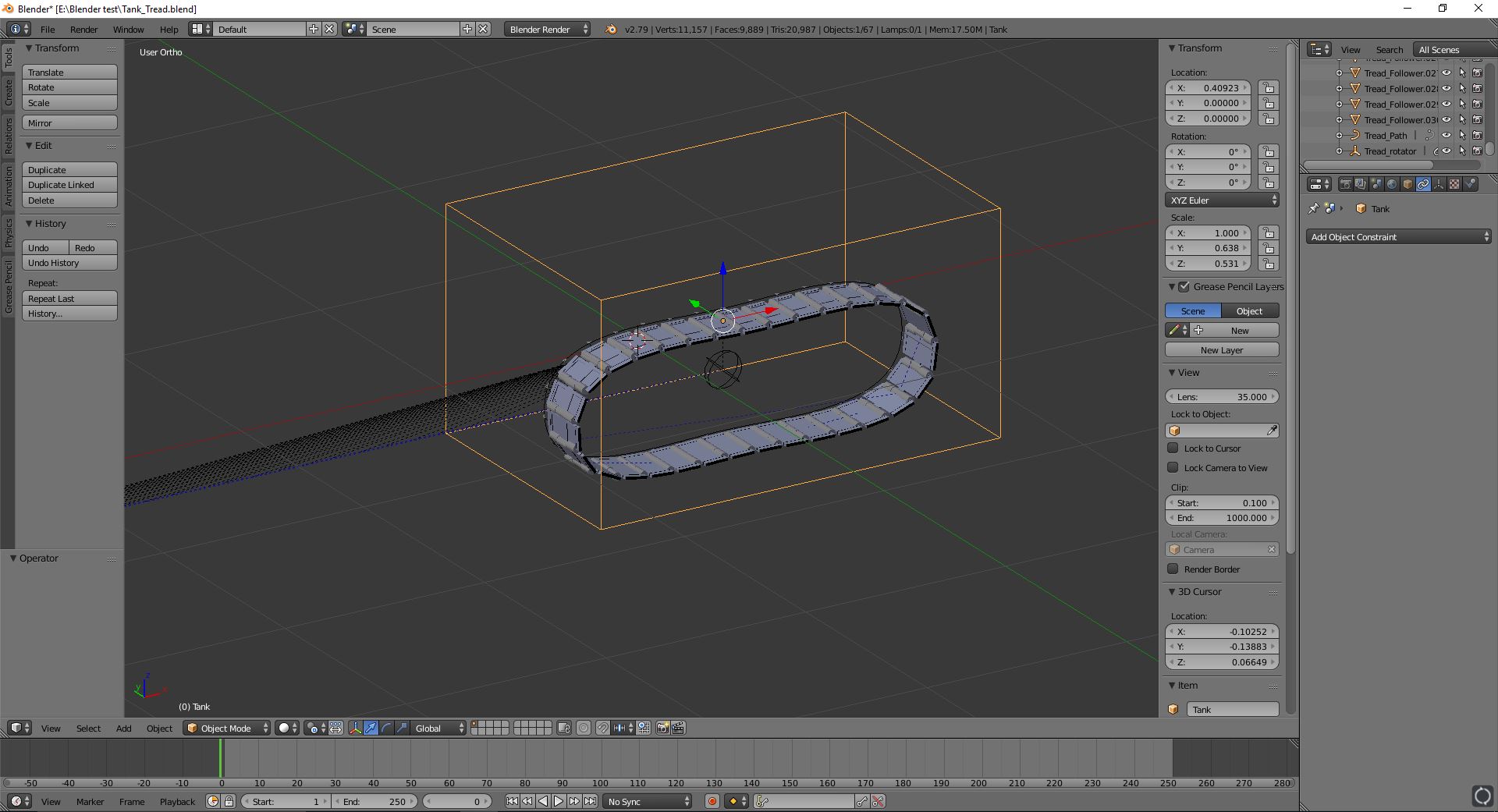Play the animation in reverse
Viewport: 1498px width, 812px height.
[x=543, y=801]
